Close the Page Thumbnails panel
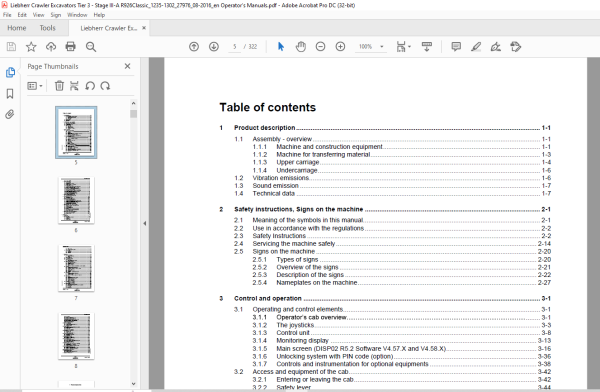The width and height of the screenshot is (600, 392). pyautogui.click(x=127, y=66)
